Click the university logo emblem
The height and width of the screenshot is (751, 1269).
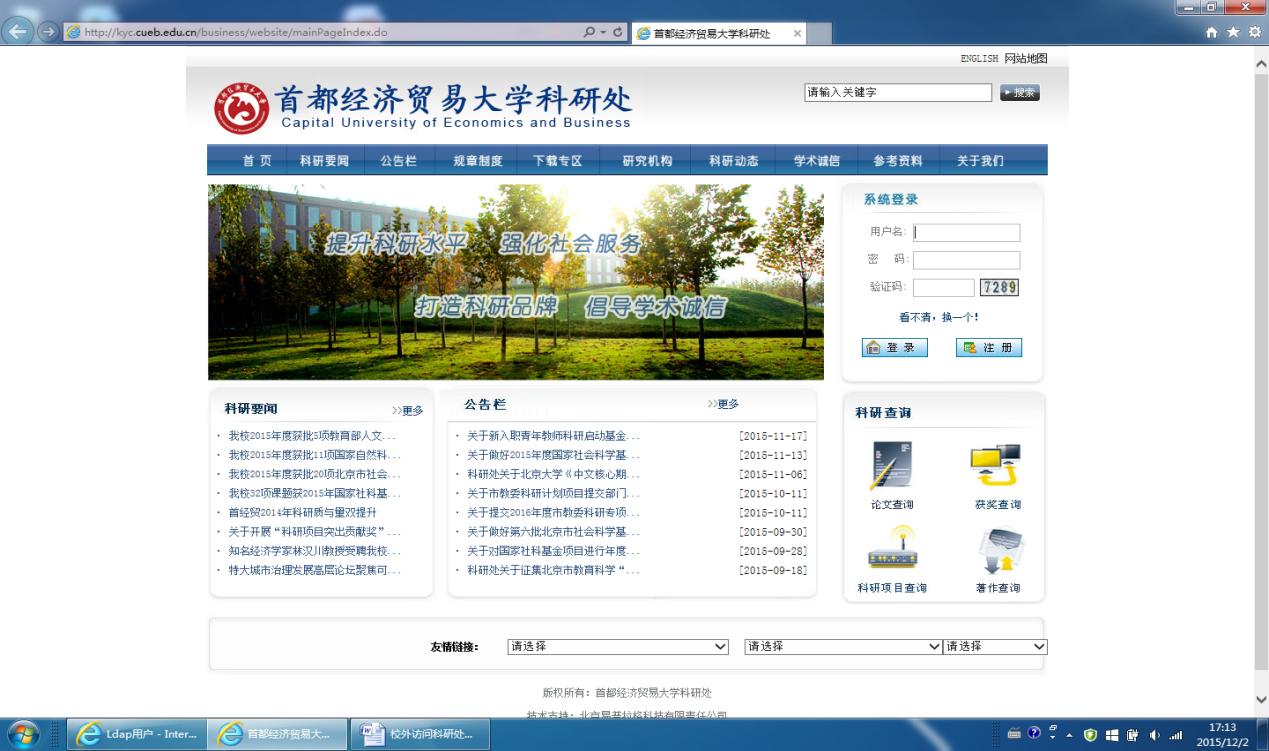point(241,109)
